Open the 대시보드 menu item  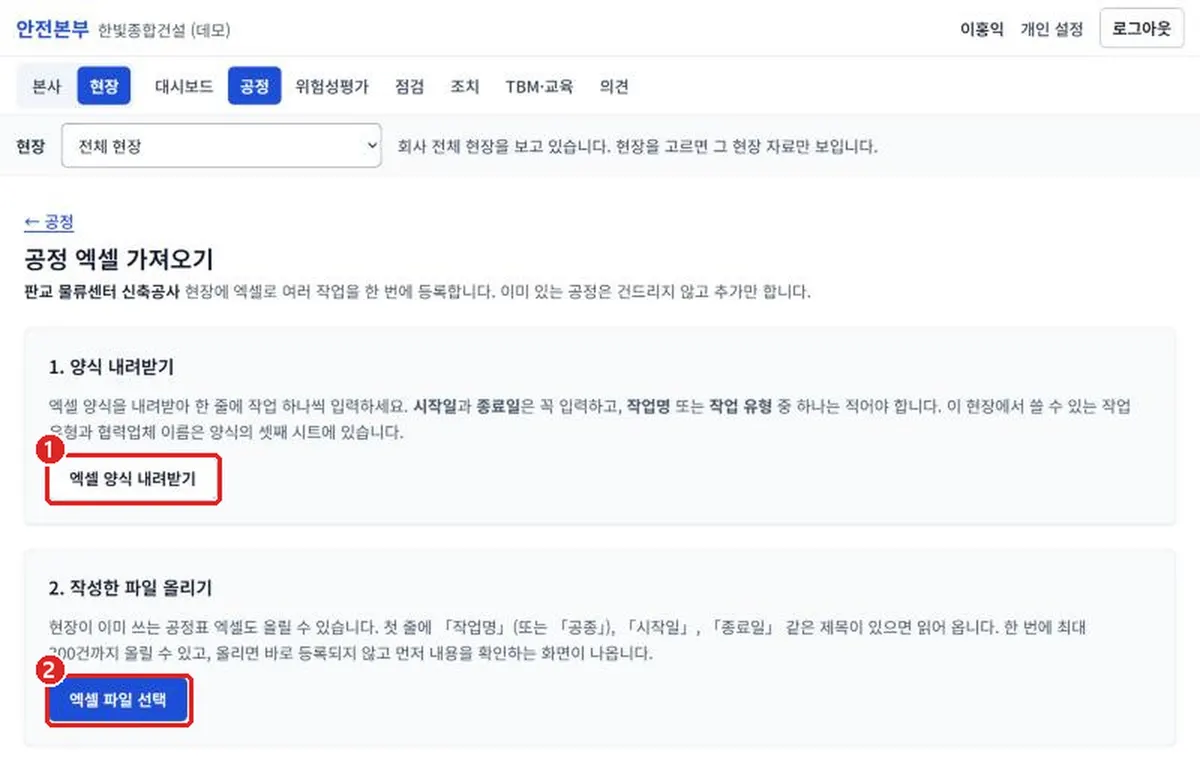(x=184, y=87)
